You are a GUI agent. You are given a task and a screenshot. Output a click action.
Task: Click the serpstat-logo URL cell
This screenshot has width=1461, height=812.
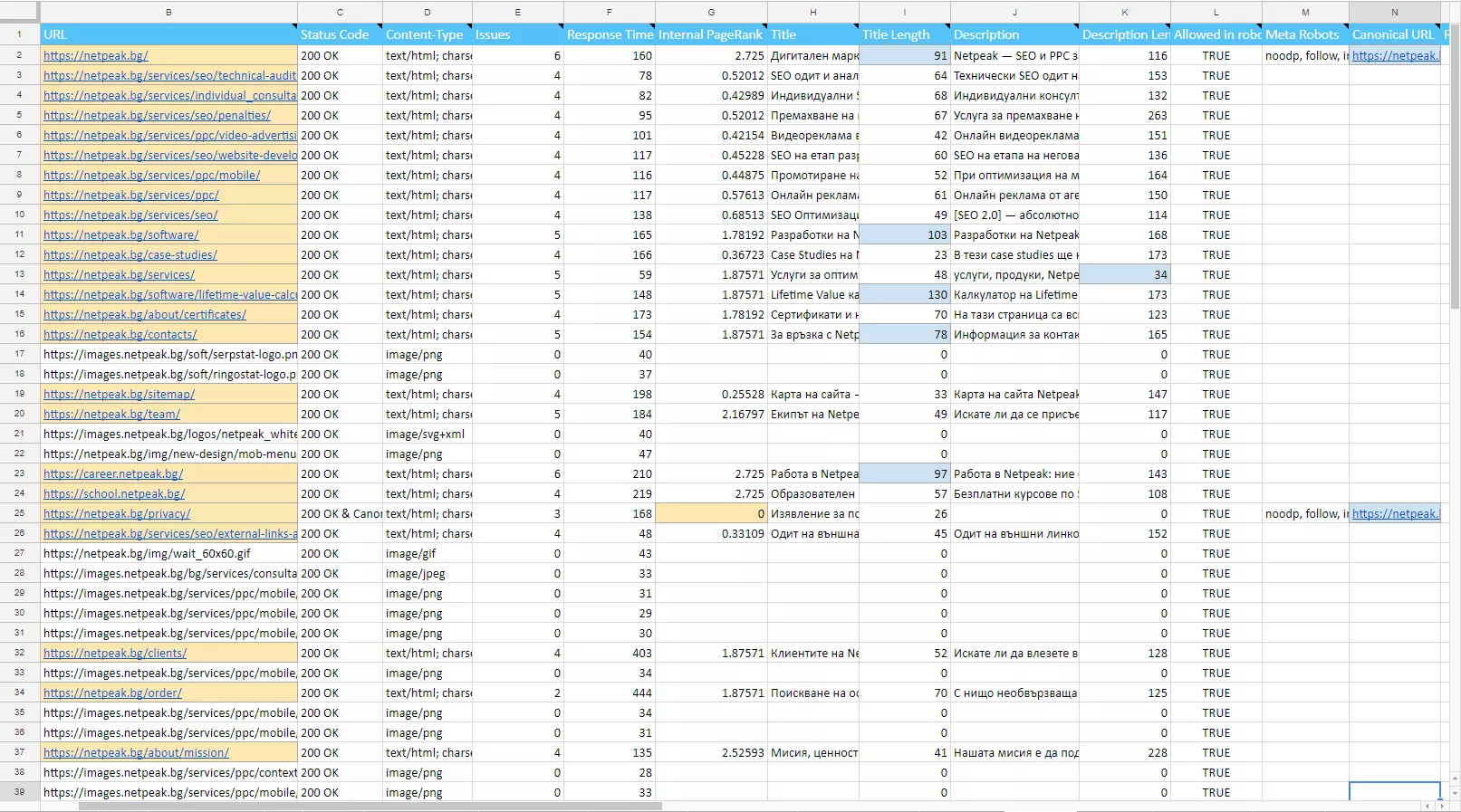click(x=168, y=355)
